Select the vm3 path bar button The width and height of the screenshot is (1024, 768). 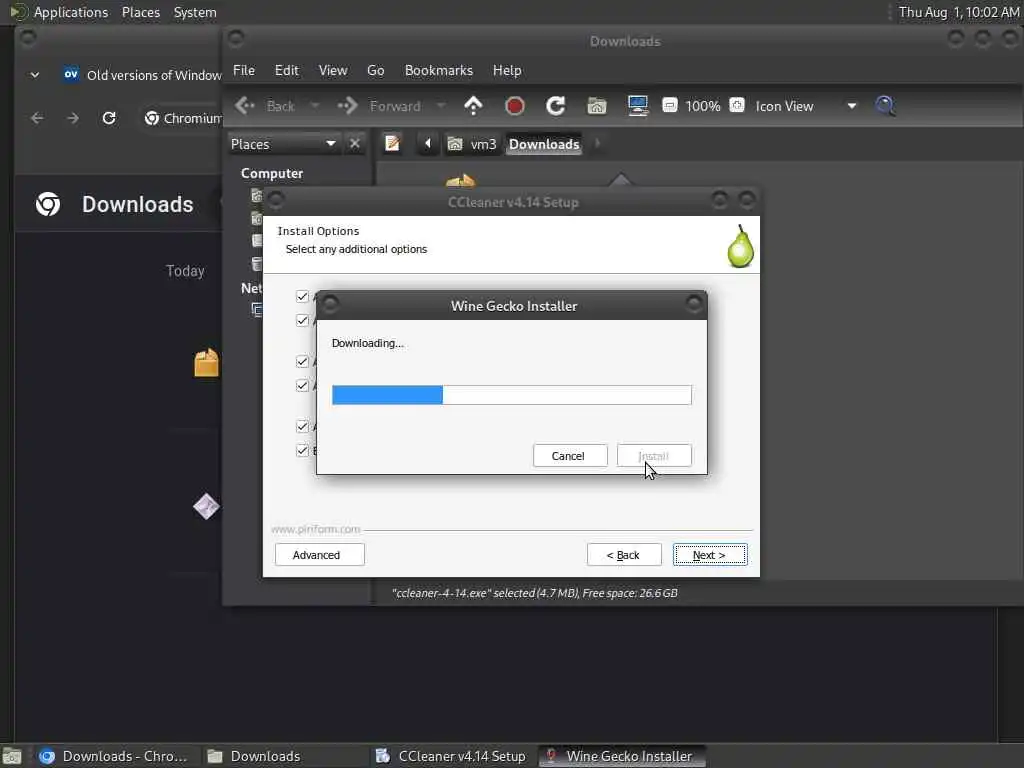coord(473,144)
